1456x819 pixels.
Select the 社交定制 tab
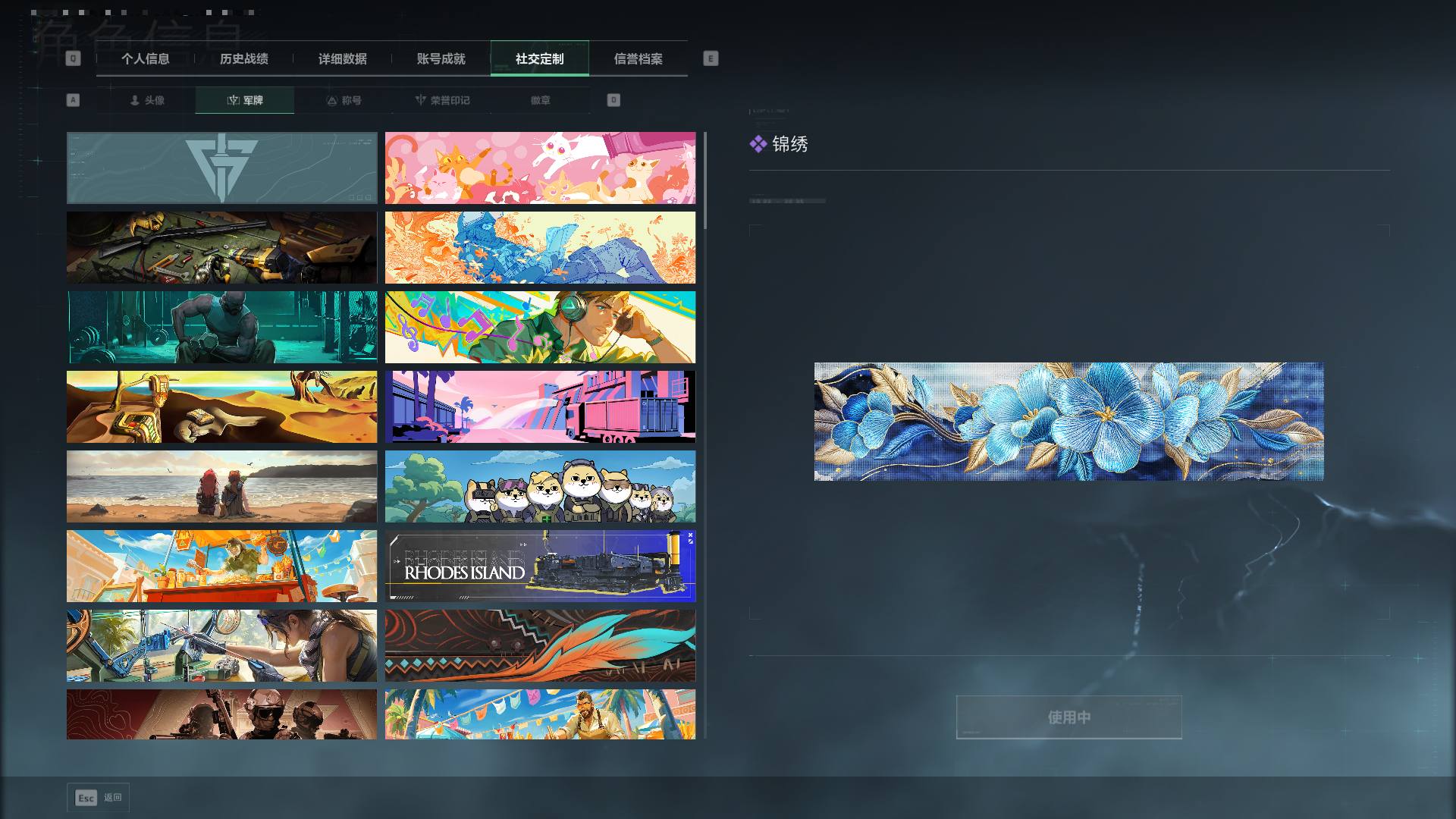pos(539,58)
